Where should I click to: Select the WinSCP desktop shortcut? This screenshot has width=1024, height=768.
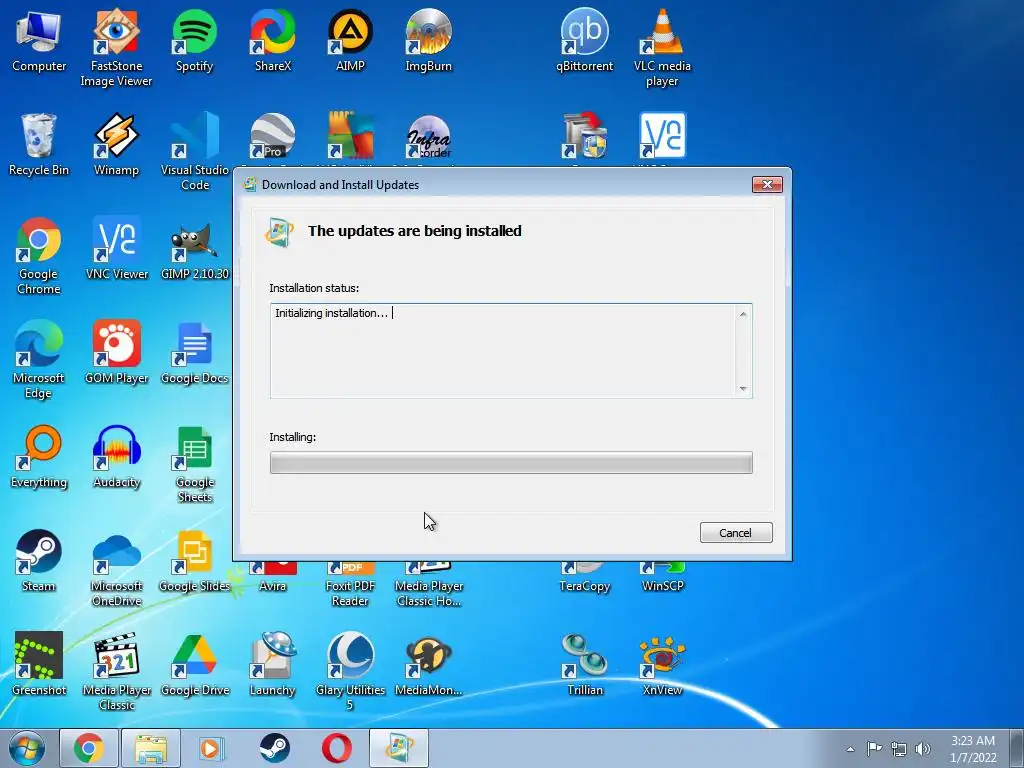click(x=662, y=577)
